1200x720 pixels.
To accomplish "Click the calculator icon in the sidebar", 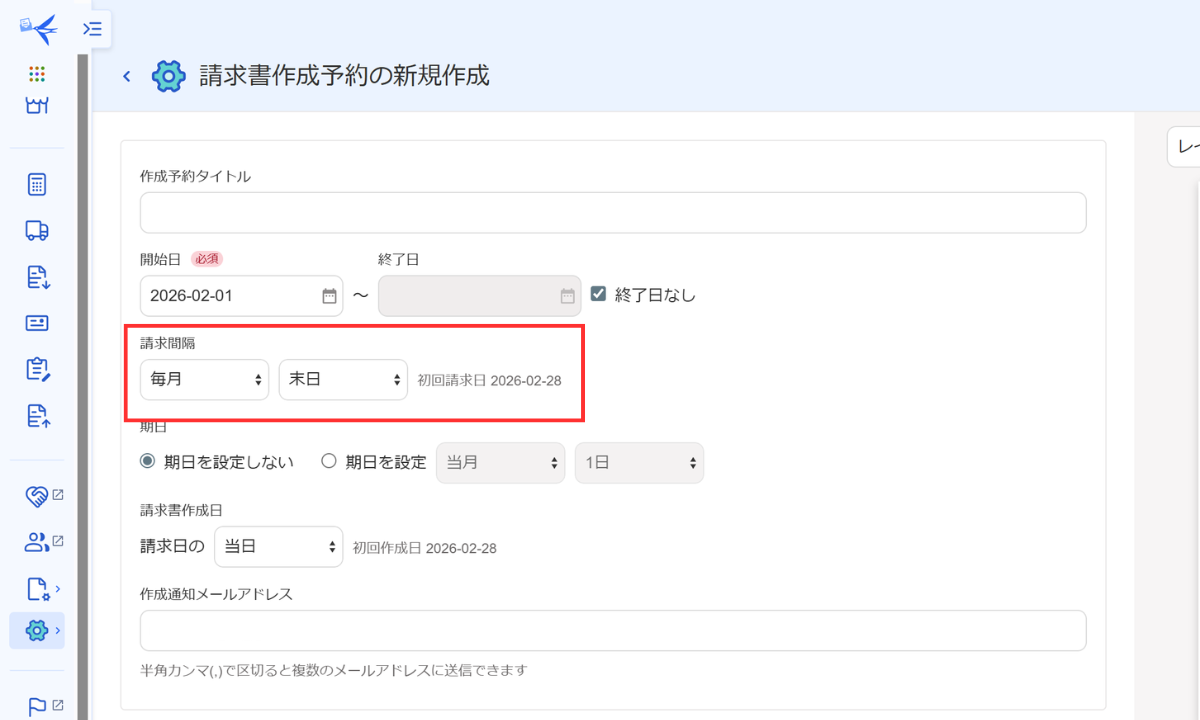I will point(37,184).
